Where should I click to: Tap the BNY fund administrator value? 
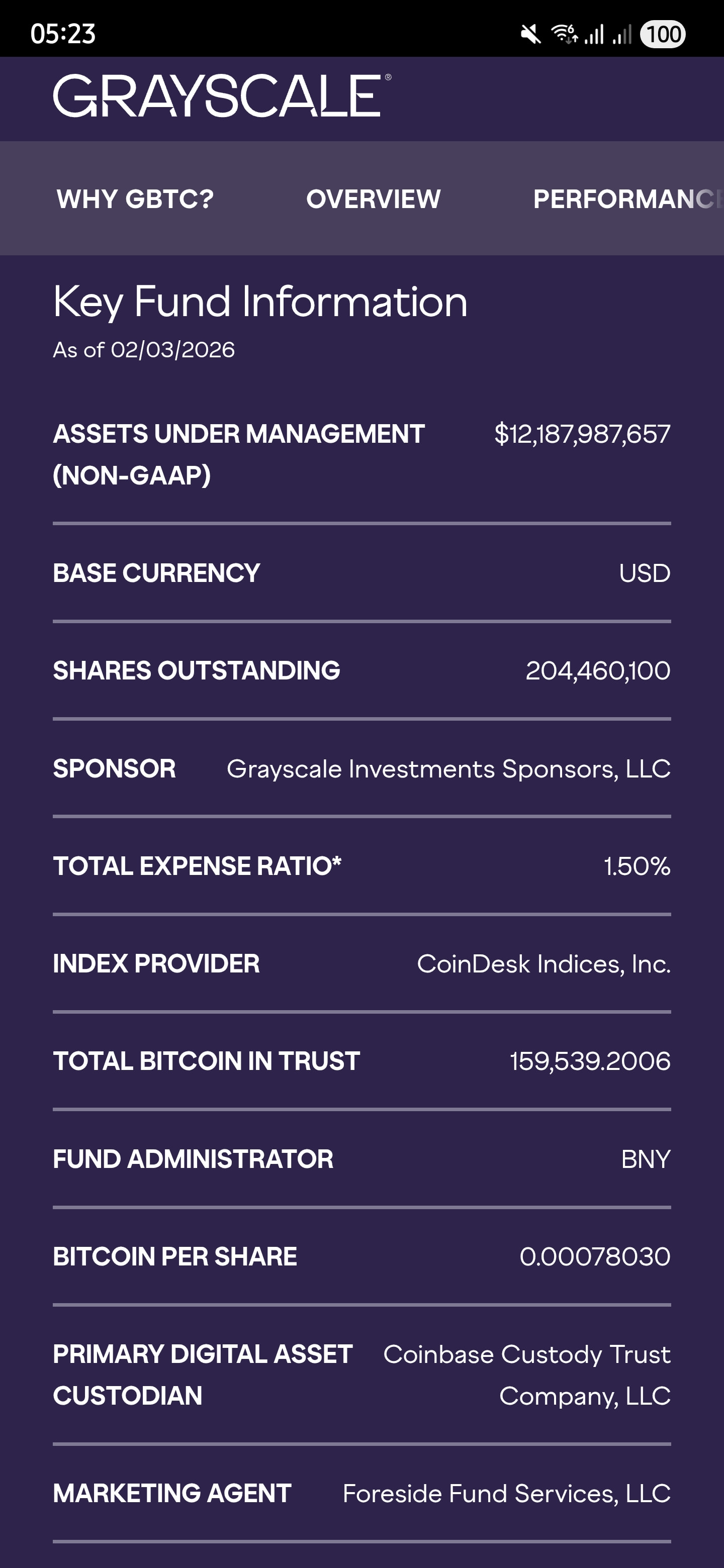point(646,1159)
